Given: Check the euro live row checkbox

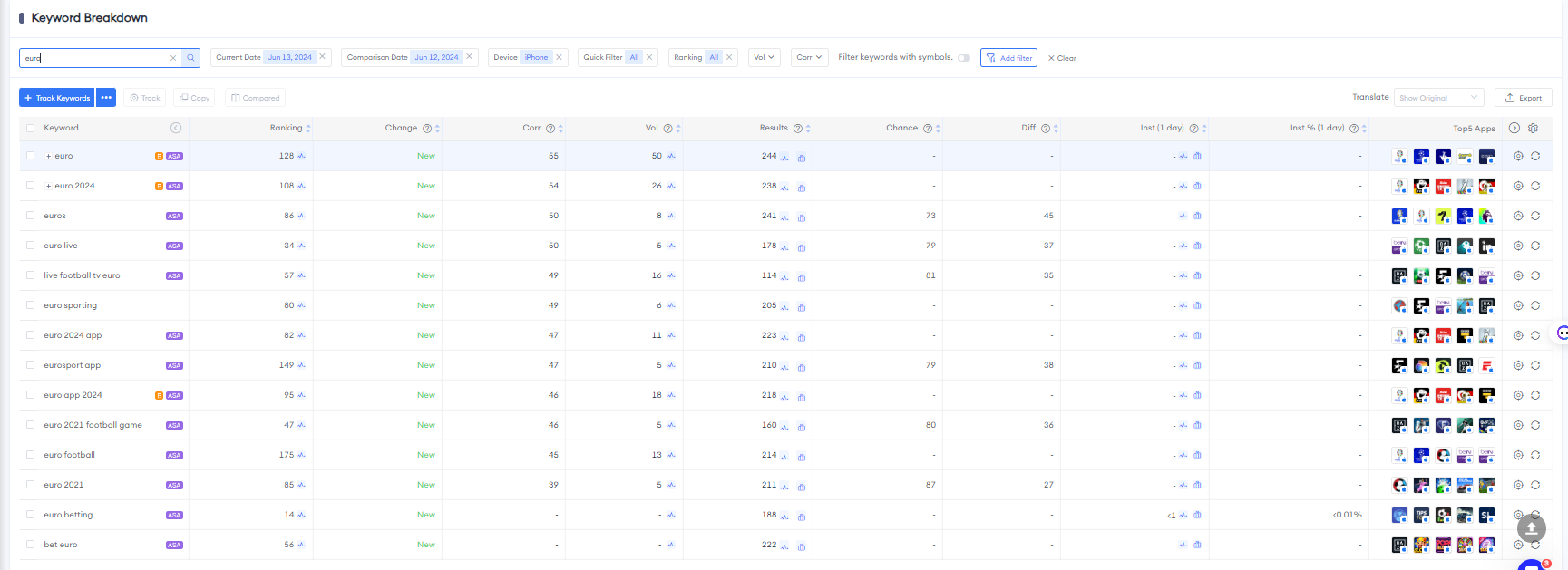Looking at the screenshot, I should click(31, 246).
